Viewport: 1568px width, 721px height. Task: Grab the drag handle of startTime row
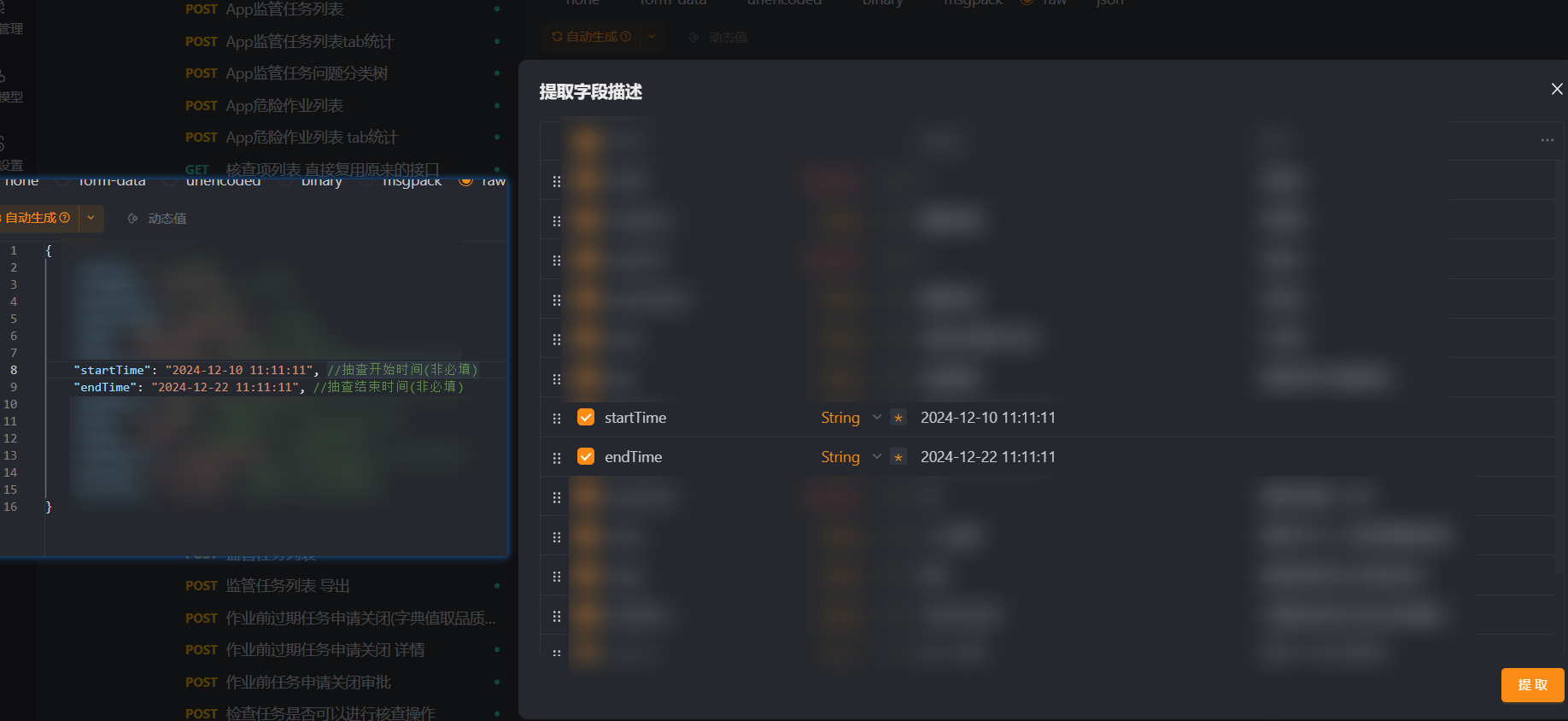tap(557, 419)
